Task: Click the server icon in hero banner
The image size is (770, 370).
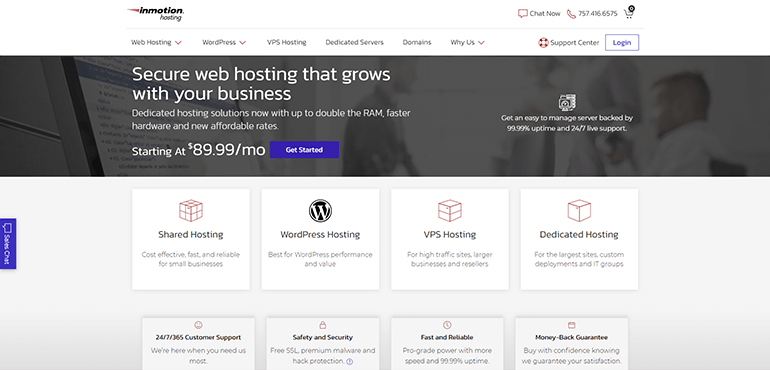Action: (567, 102)
